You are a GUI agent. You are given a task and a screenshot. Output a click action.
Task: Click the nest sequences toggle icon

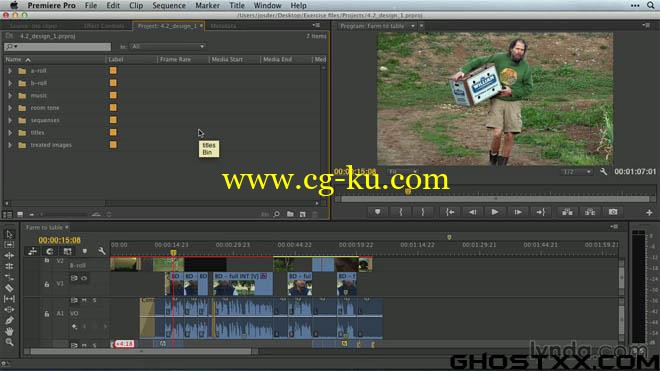click(x=32, y=251)
